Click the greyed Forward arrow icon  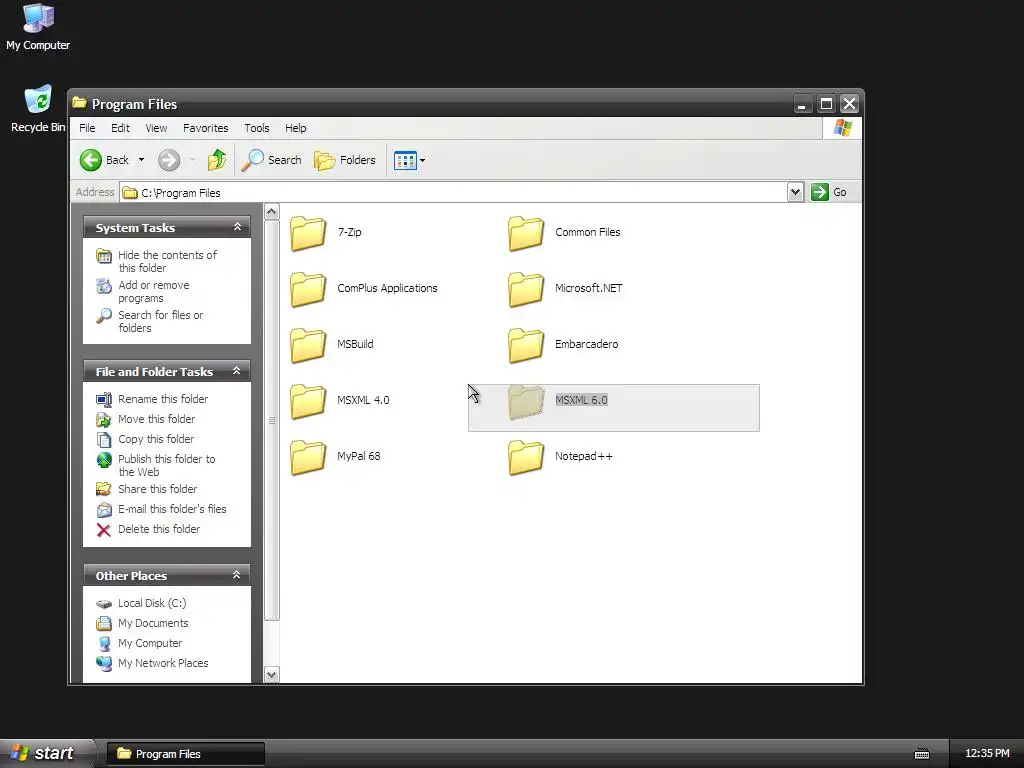[x=168, y=160]
